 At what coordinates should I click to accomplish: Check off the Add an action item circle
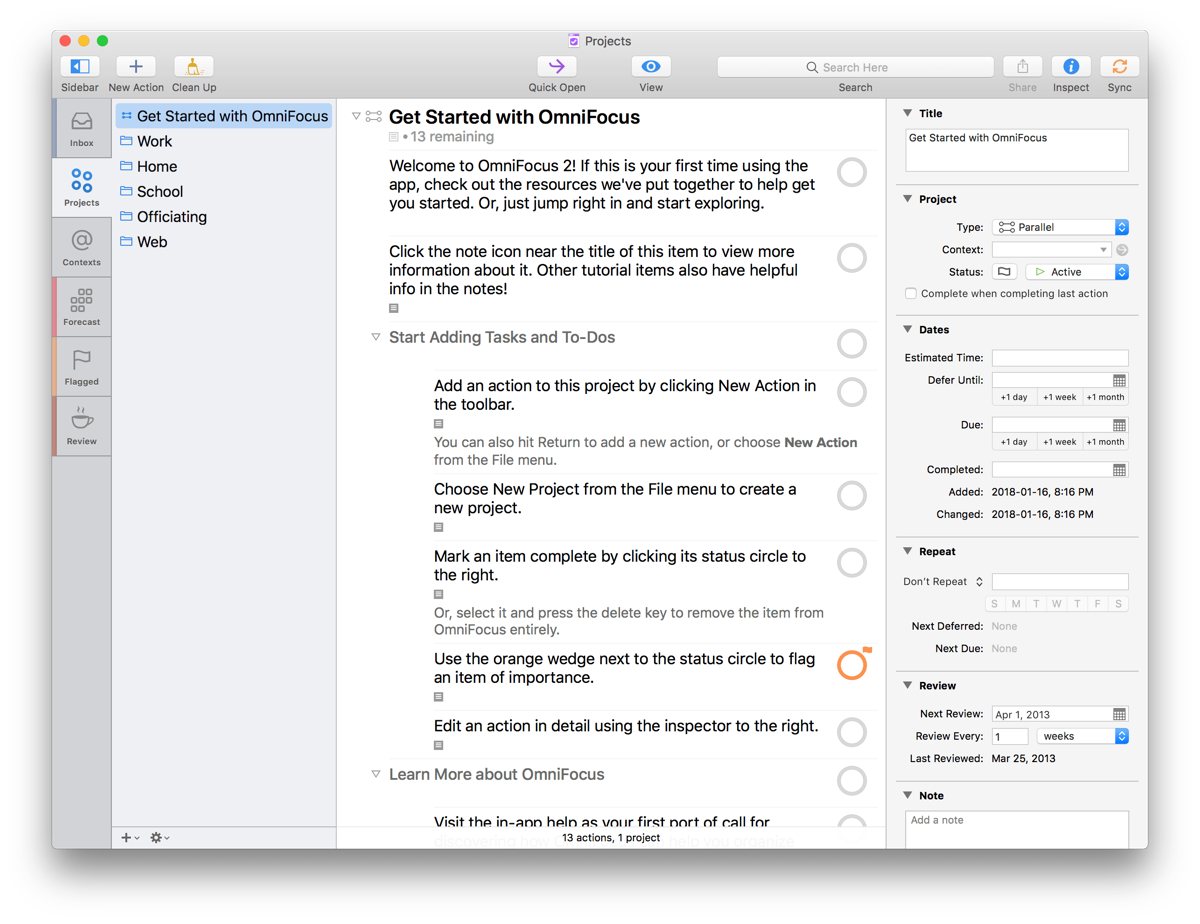click(x=852, y=392)
